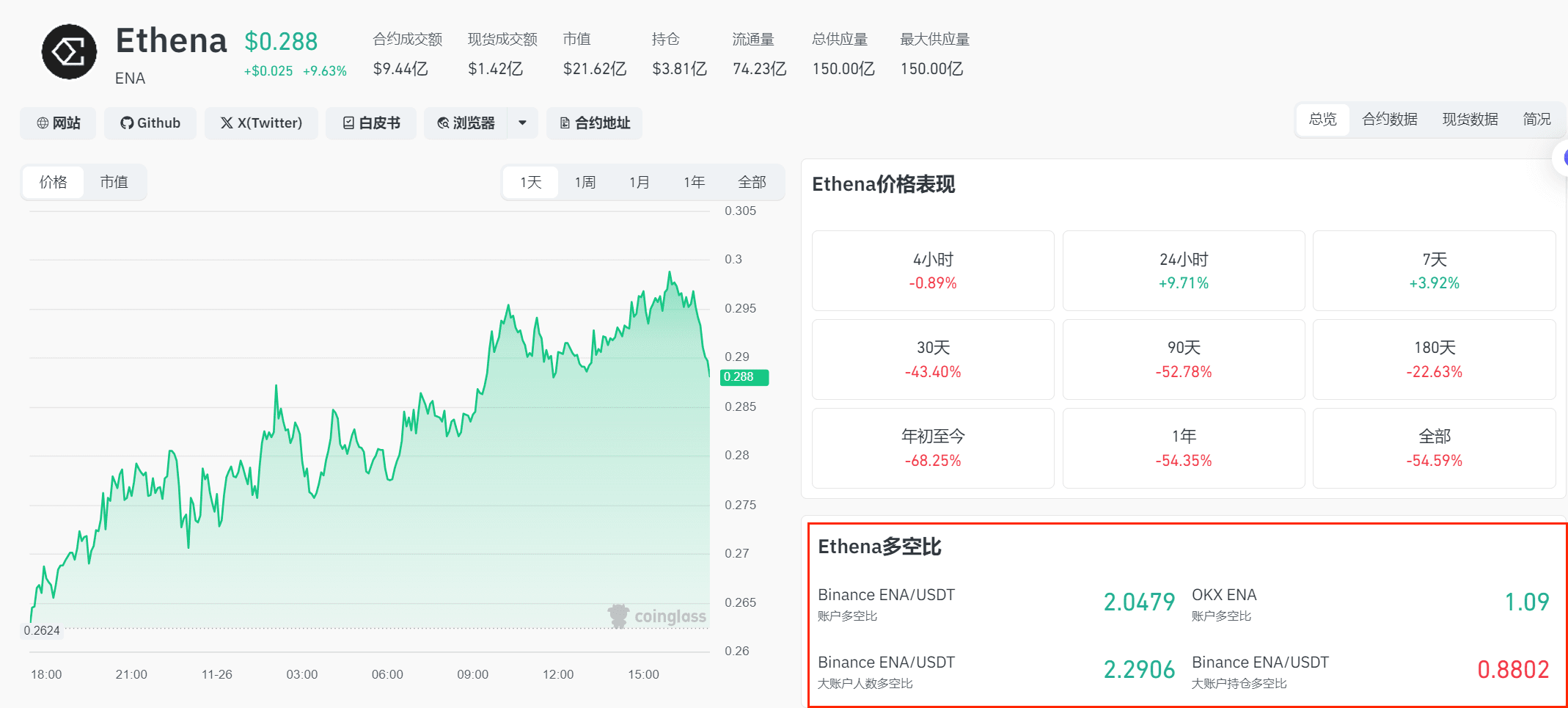Open the Github repository button
Screen dimensions: 1568x708
point(150,123)
